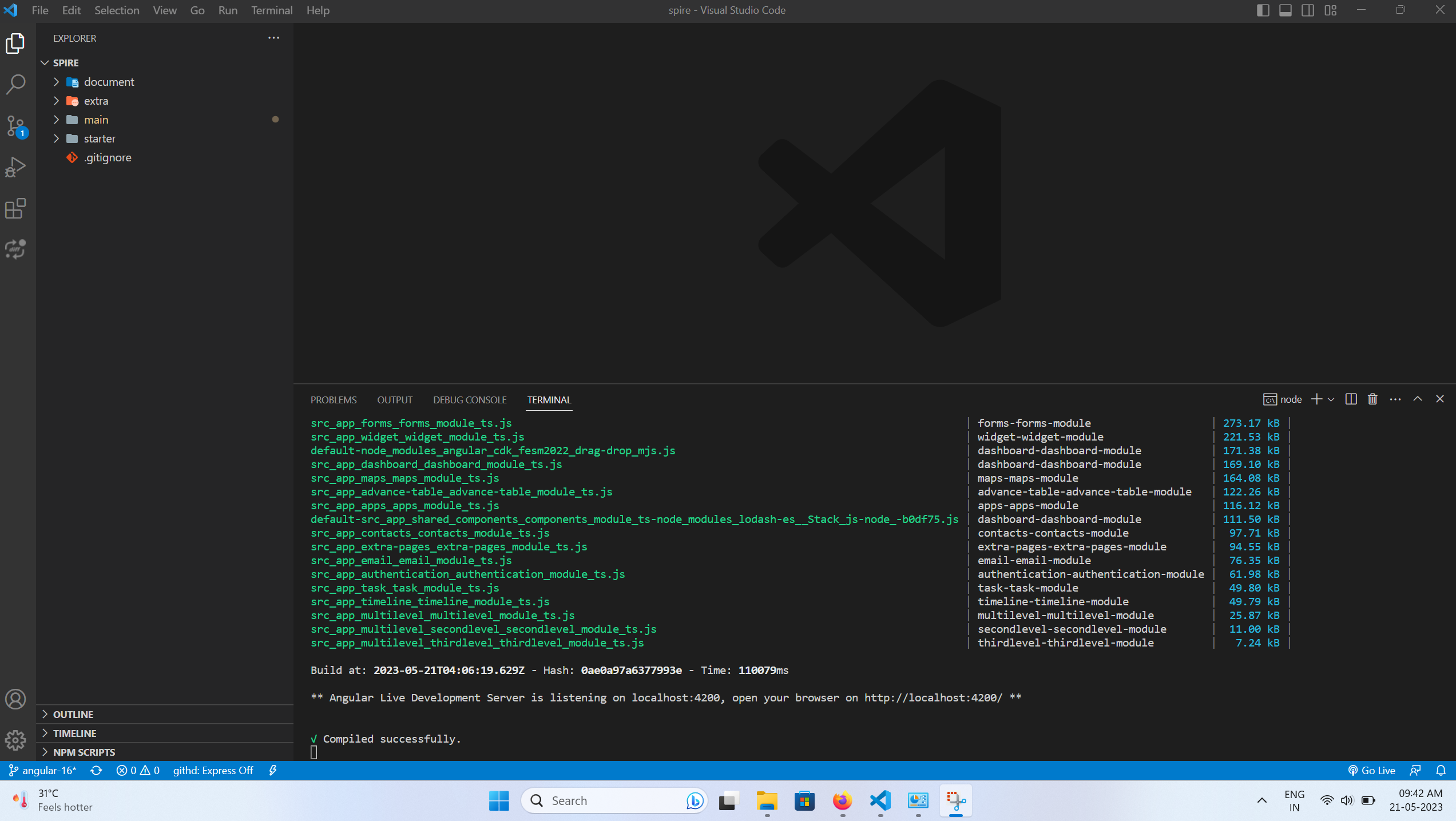Click lightning bolt status bar icon
The height and width of the screenshot is (821, 1456).
point(273,771)
